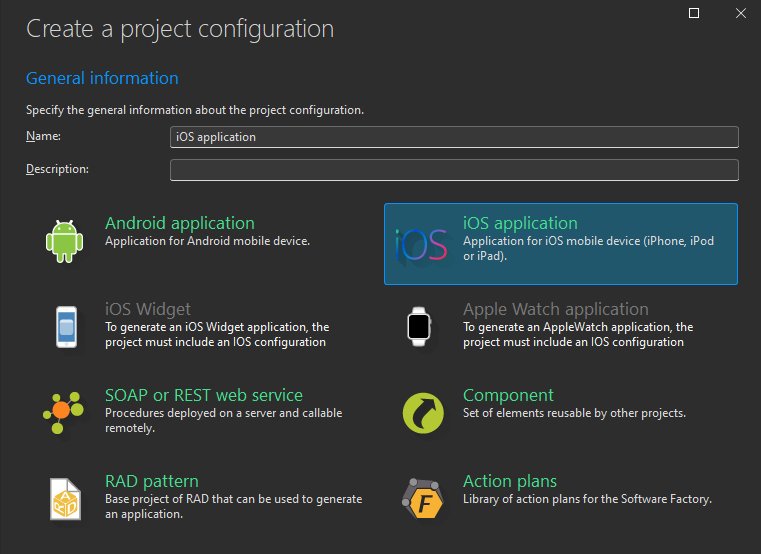The image size is (761, 554).
Task: Click the Apple Watch icon
Action: click(419, 326)
